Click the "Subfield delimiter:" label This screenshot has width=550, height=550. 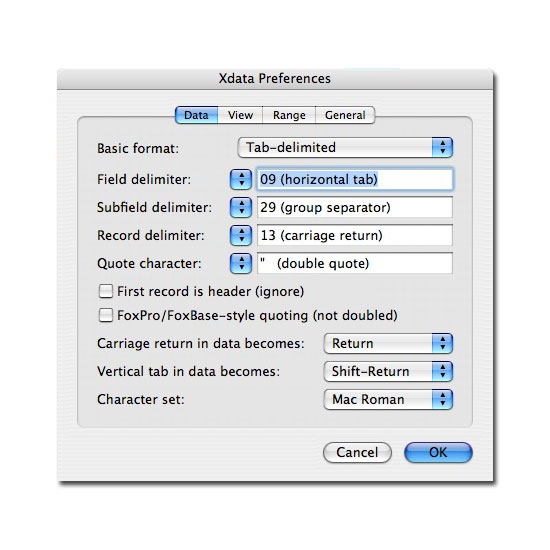[154, 207]
